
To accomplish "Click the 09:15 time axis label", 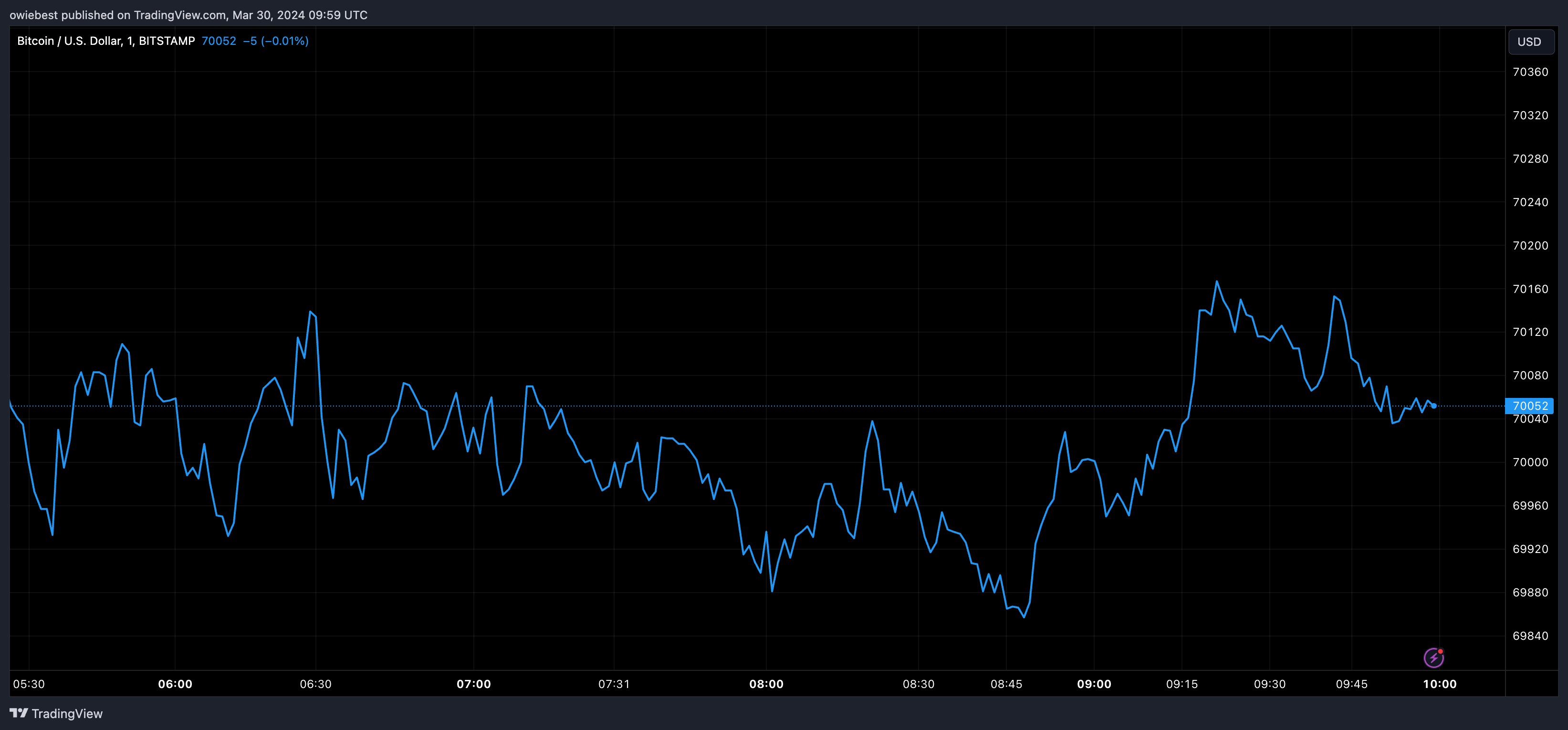I will pyautogui.click(x=1181, y=684).
